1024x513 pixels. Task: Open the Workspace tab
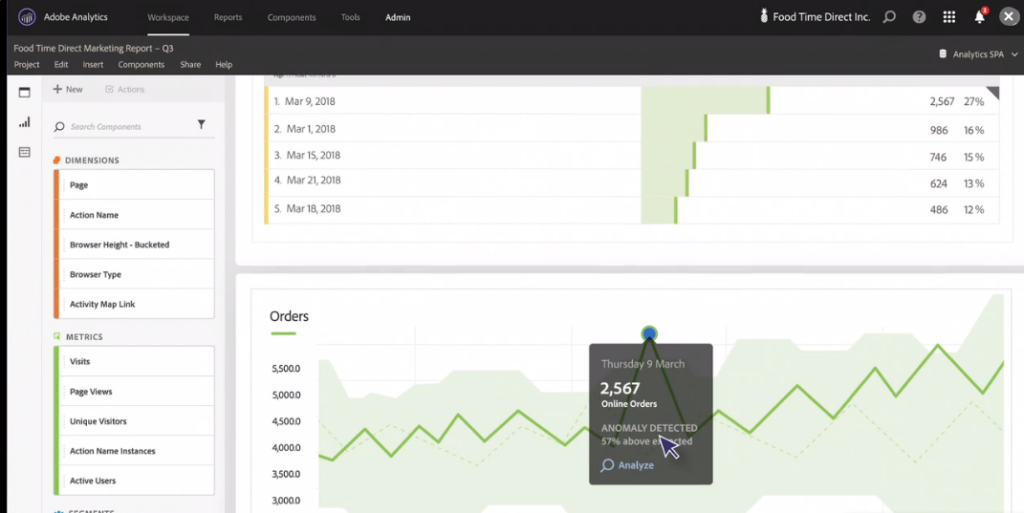(168, 18)
